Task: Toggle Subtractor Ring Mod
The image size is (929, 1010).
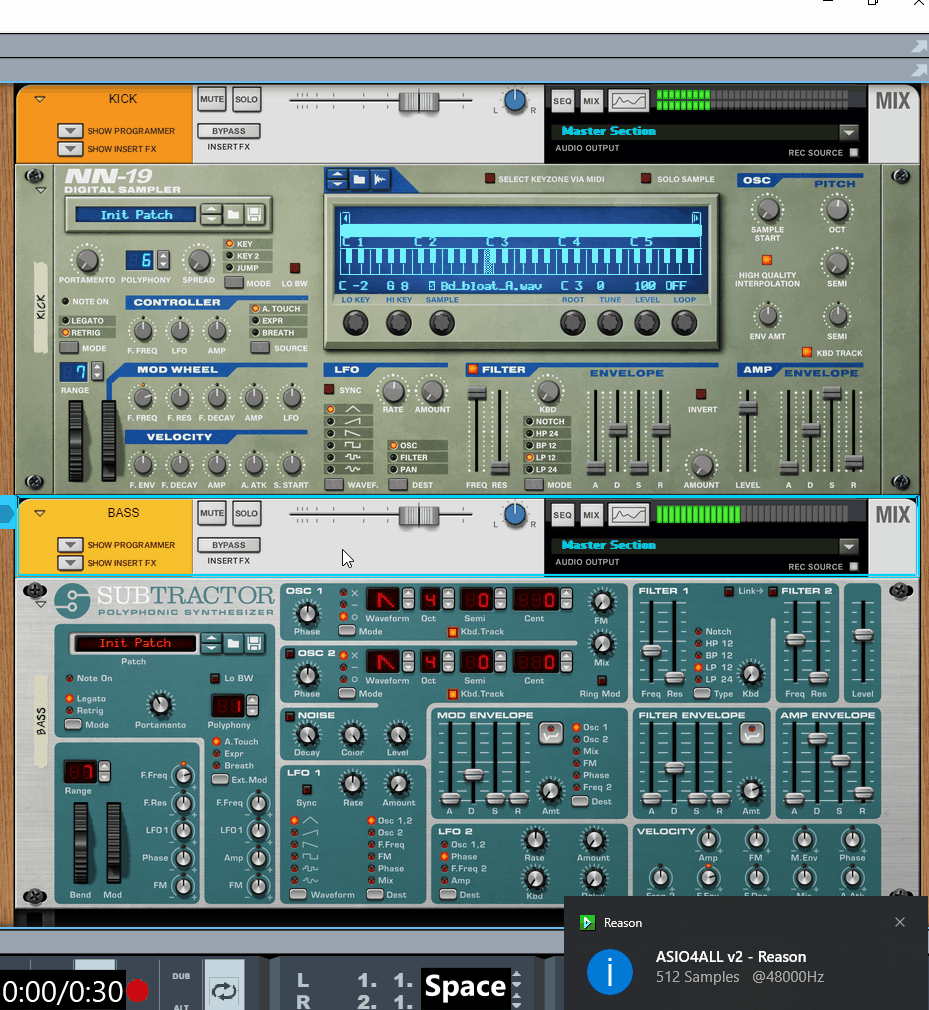Action: (x=602, y=680)
